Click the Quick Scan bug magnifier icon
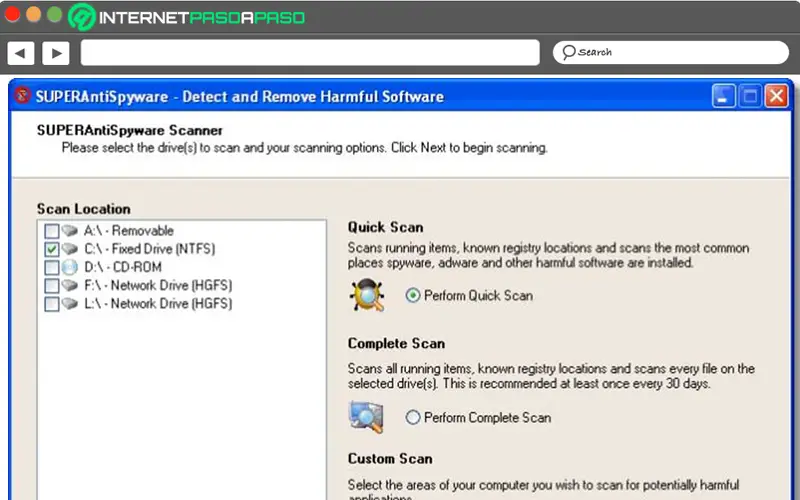The width and height of the screenshot is (800, 500). (367, 295)
